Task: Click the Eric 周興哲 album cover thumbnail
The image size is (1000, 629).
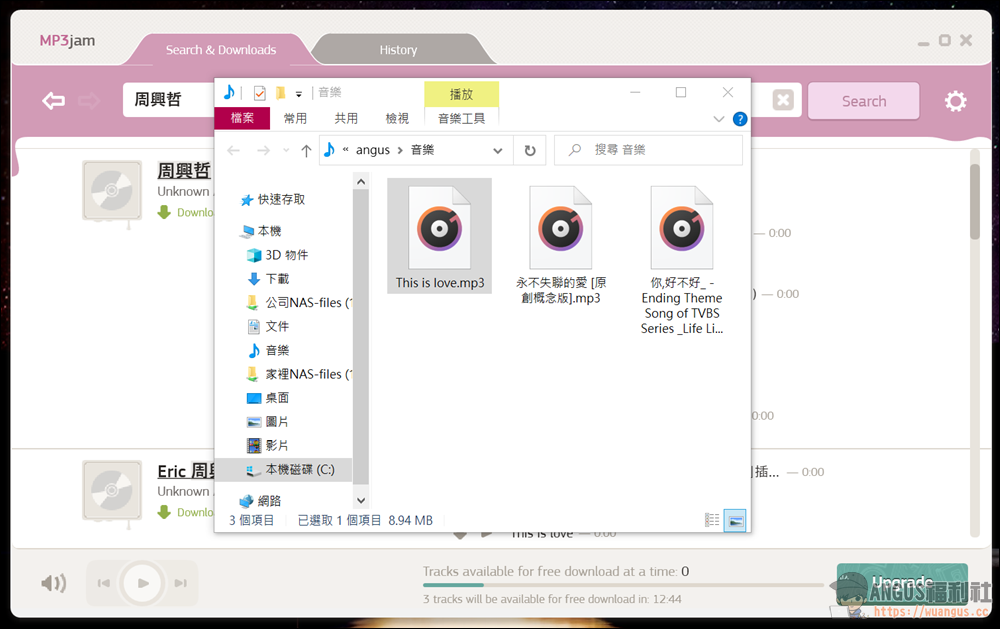Action: coord(112,490)
